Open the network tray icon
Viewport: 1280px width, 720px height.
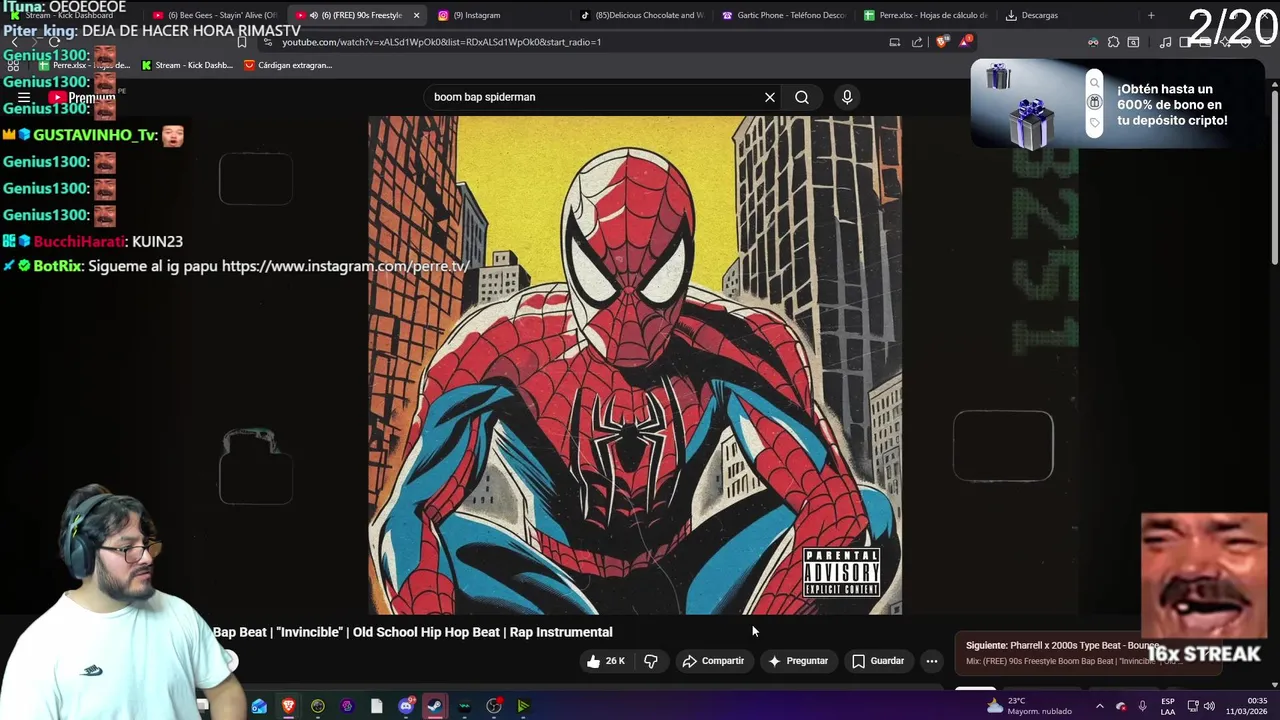click(x=1193, y=706)
